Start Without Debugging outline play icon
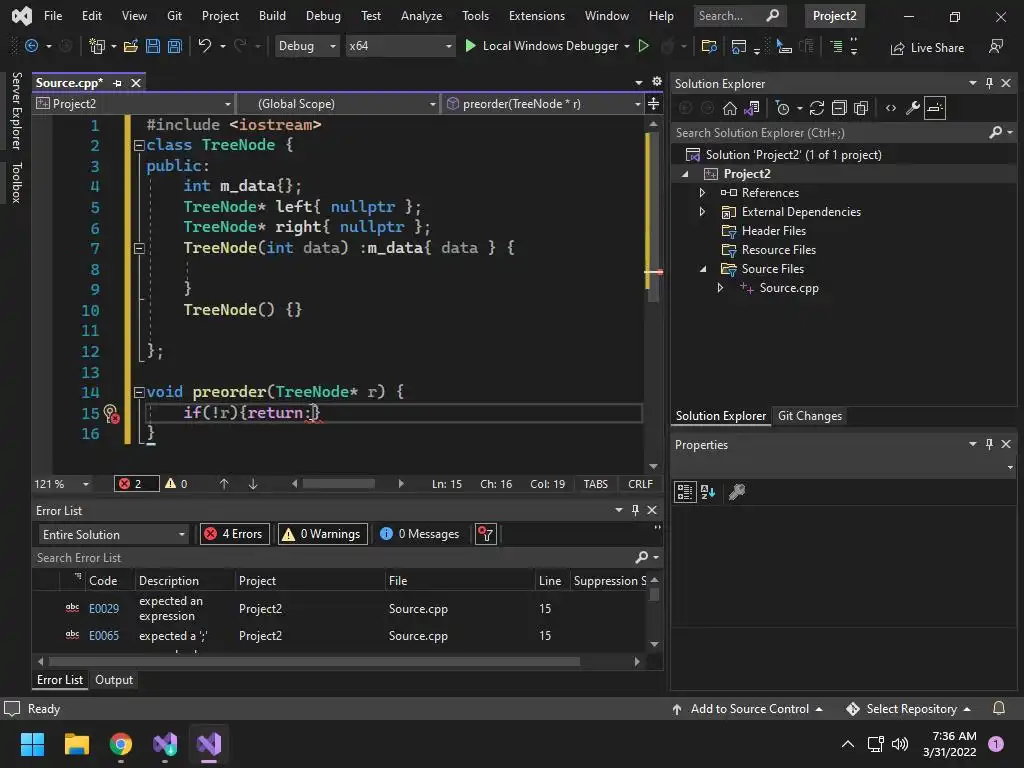The height and width of the screenshot is (768, 1024). [x=643, y=46]
